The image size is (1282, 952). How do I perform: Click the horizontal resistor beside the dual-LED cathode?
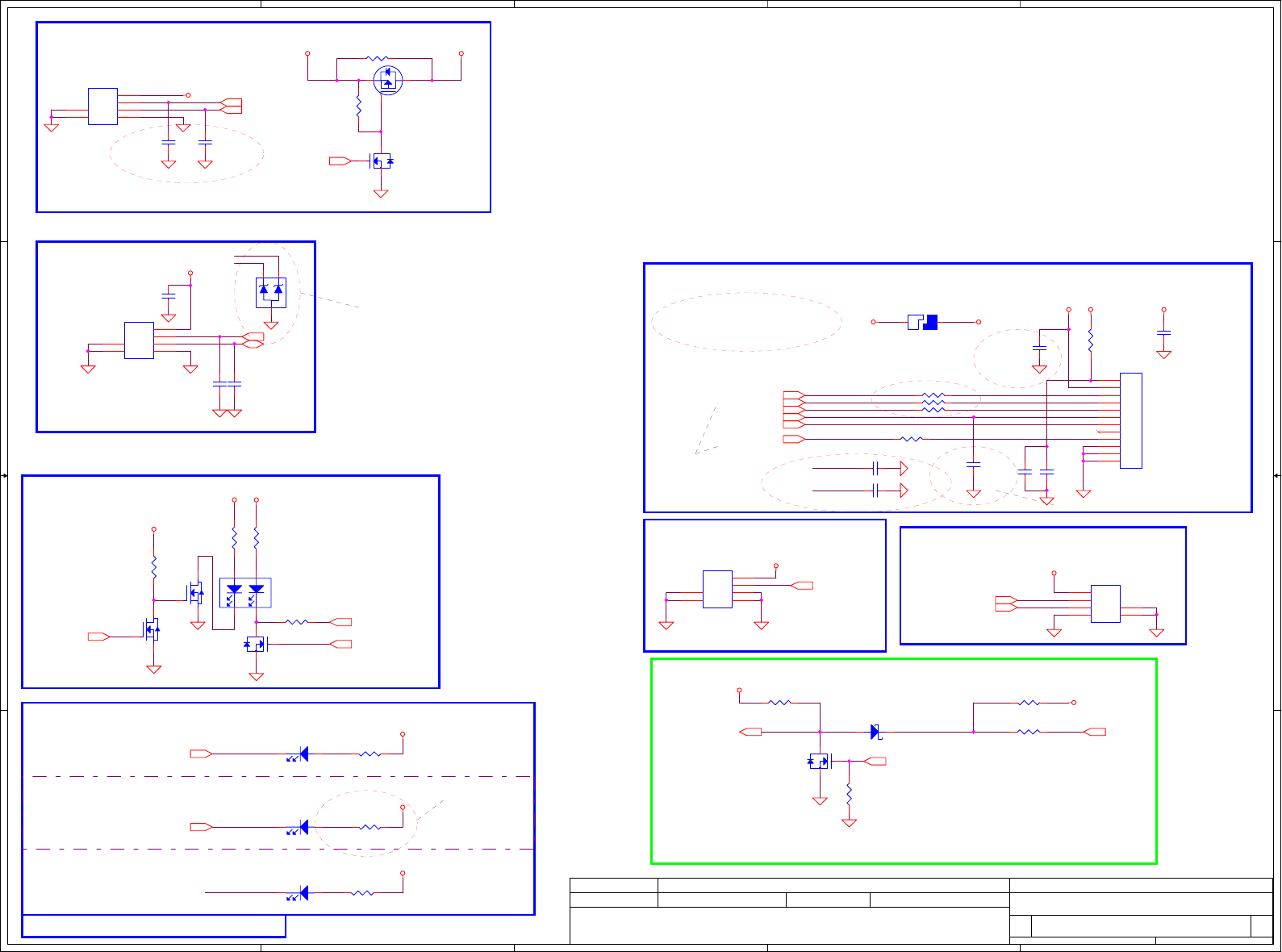[x=297, y=622]
